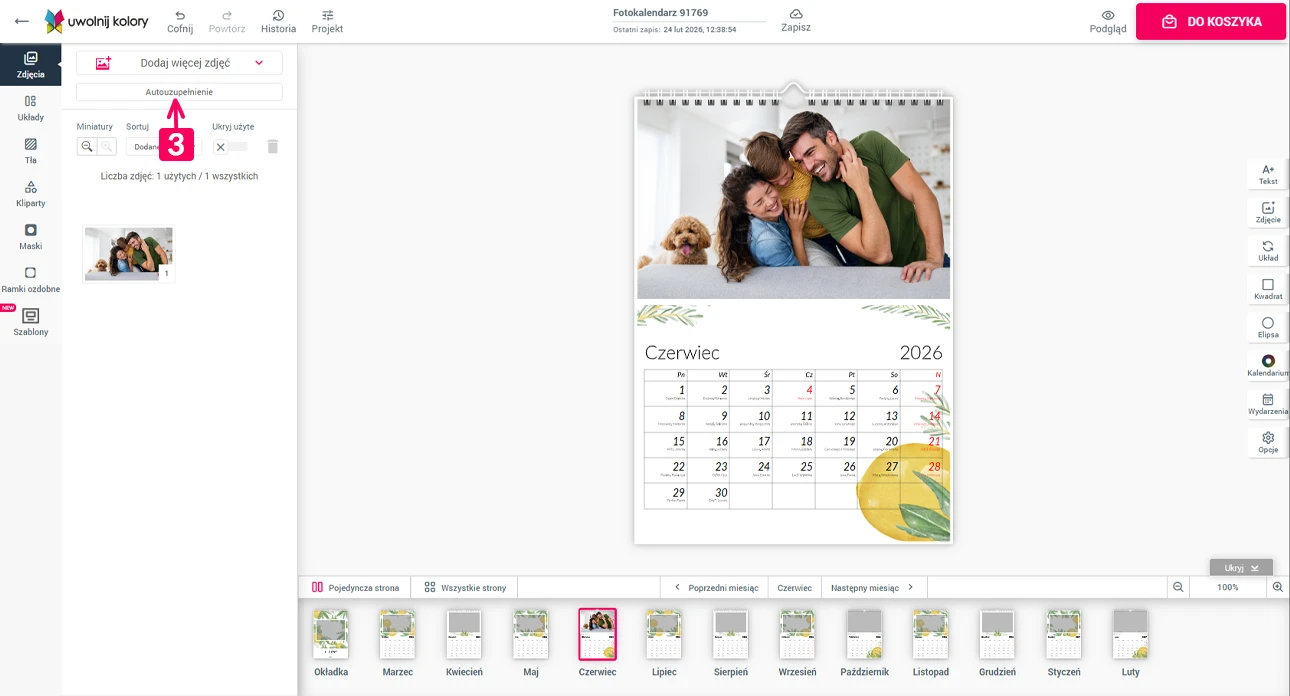
Task: Open the Historia panel
Action: coord(278,16)
